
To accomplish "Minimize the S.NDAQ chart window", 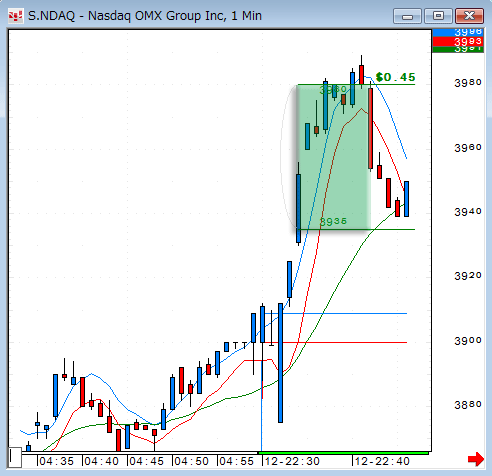I will coord(407,16).
